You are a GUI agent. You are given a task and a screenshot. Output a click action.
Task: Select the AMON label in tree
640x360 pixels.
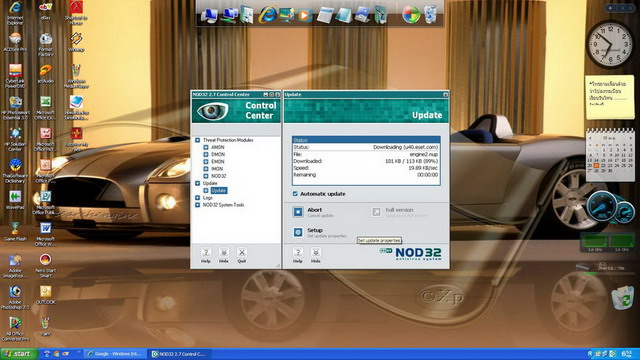218,147
